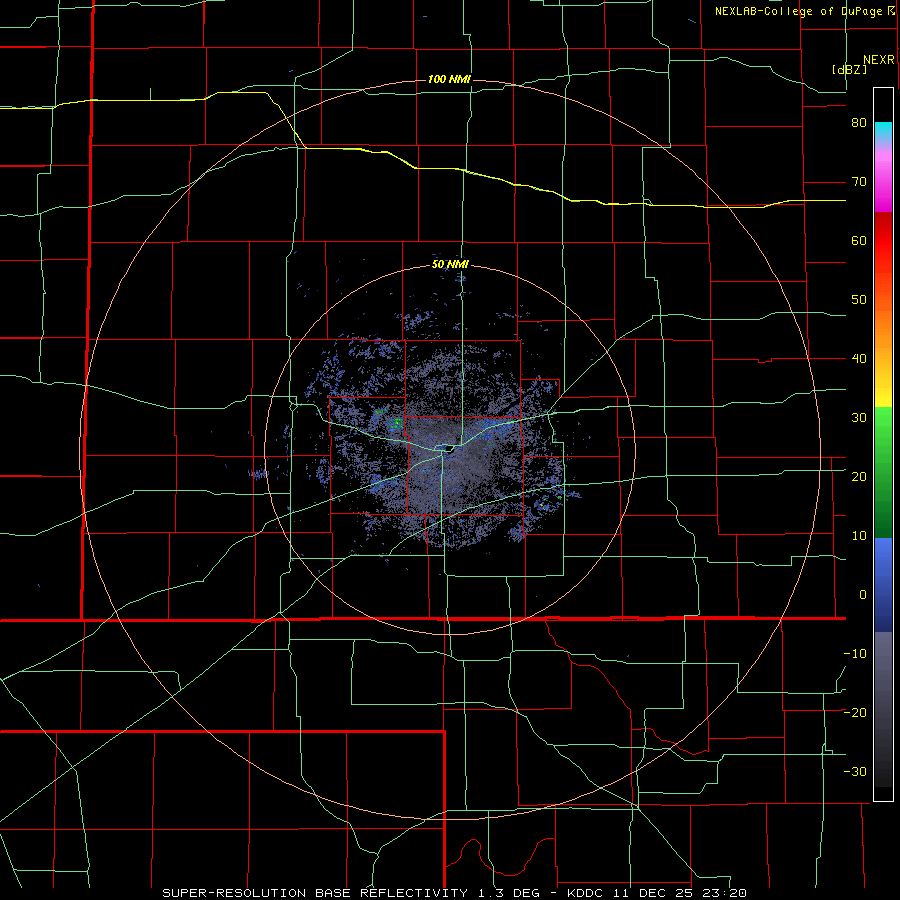Click the 70 dBZ scale value

[x=859, y=182]
